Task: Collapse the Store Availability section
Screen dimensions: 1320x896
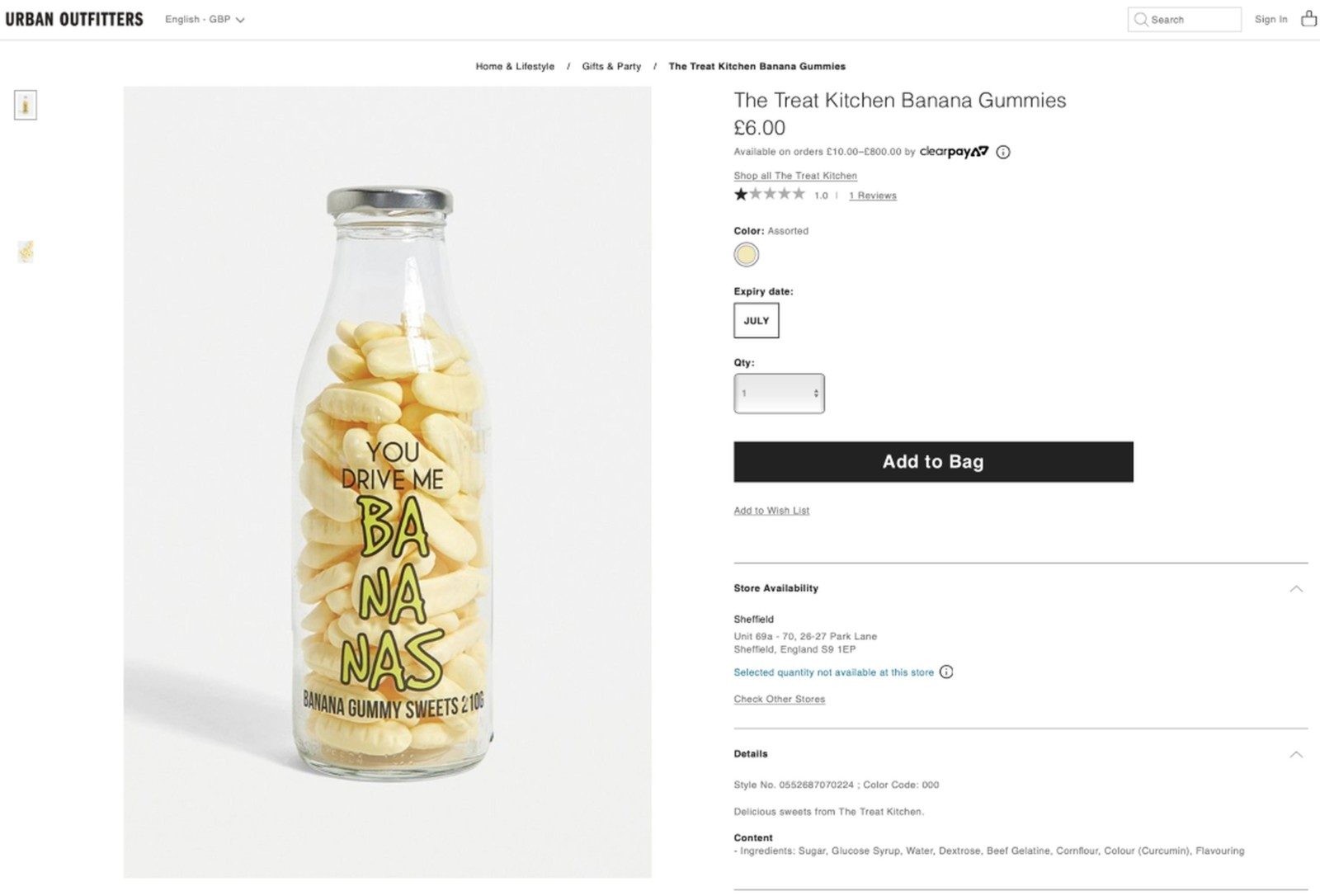Action: [1296, 588]
